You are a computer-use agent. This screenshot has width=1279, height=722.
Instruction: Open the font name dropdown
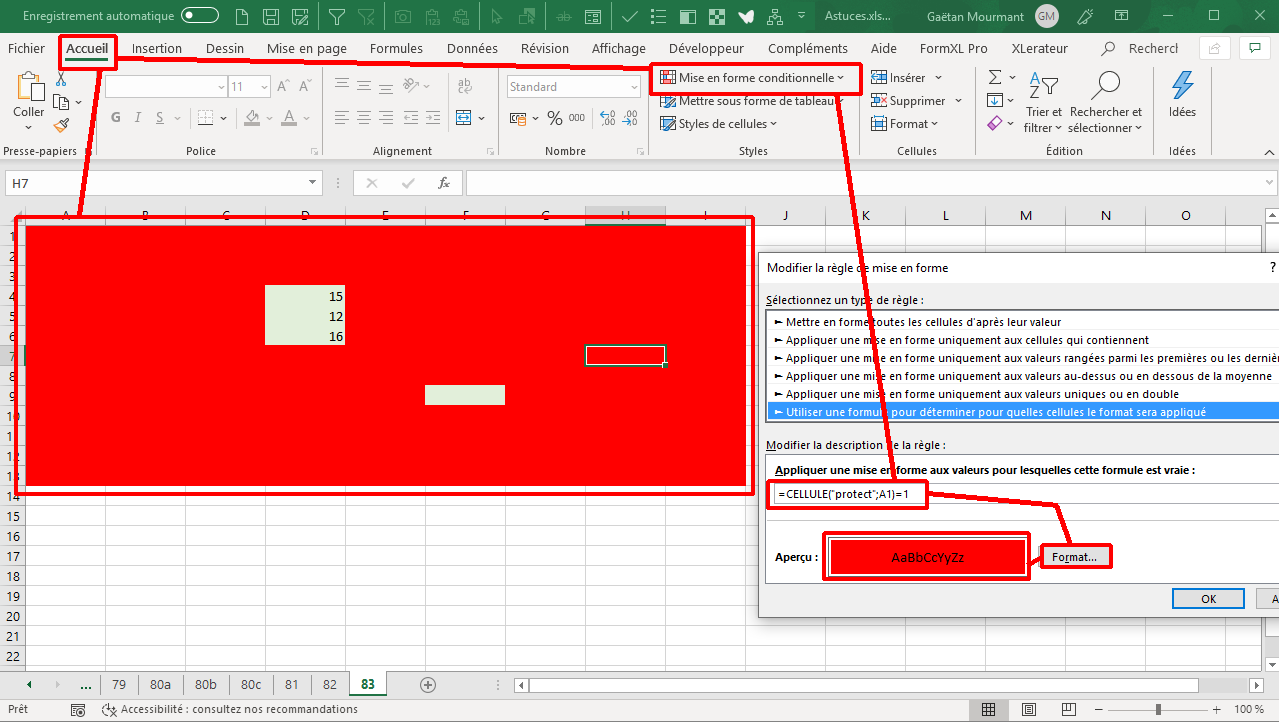[x=221, y=87]
